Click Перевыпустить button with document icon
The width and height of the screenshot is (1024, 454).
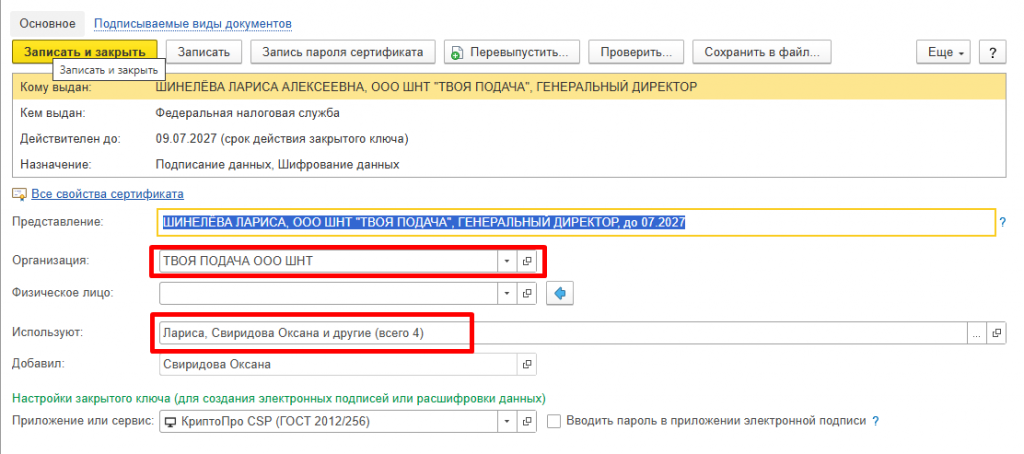pos(512,52)
